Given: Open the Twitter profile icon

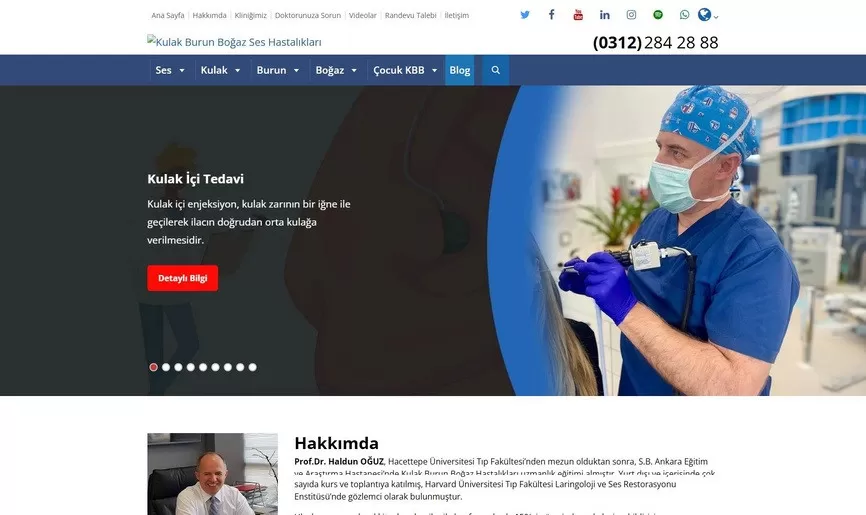Looking at the screenshot, I should pos(525,15).
